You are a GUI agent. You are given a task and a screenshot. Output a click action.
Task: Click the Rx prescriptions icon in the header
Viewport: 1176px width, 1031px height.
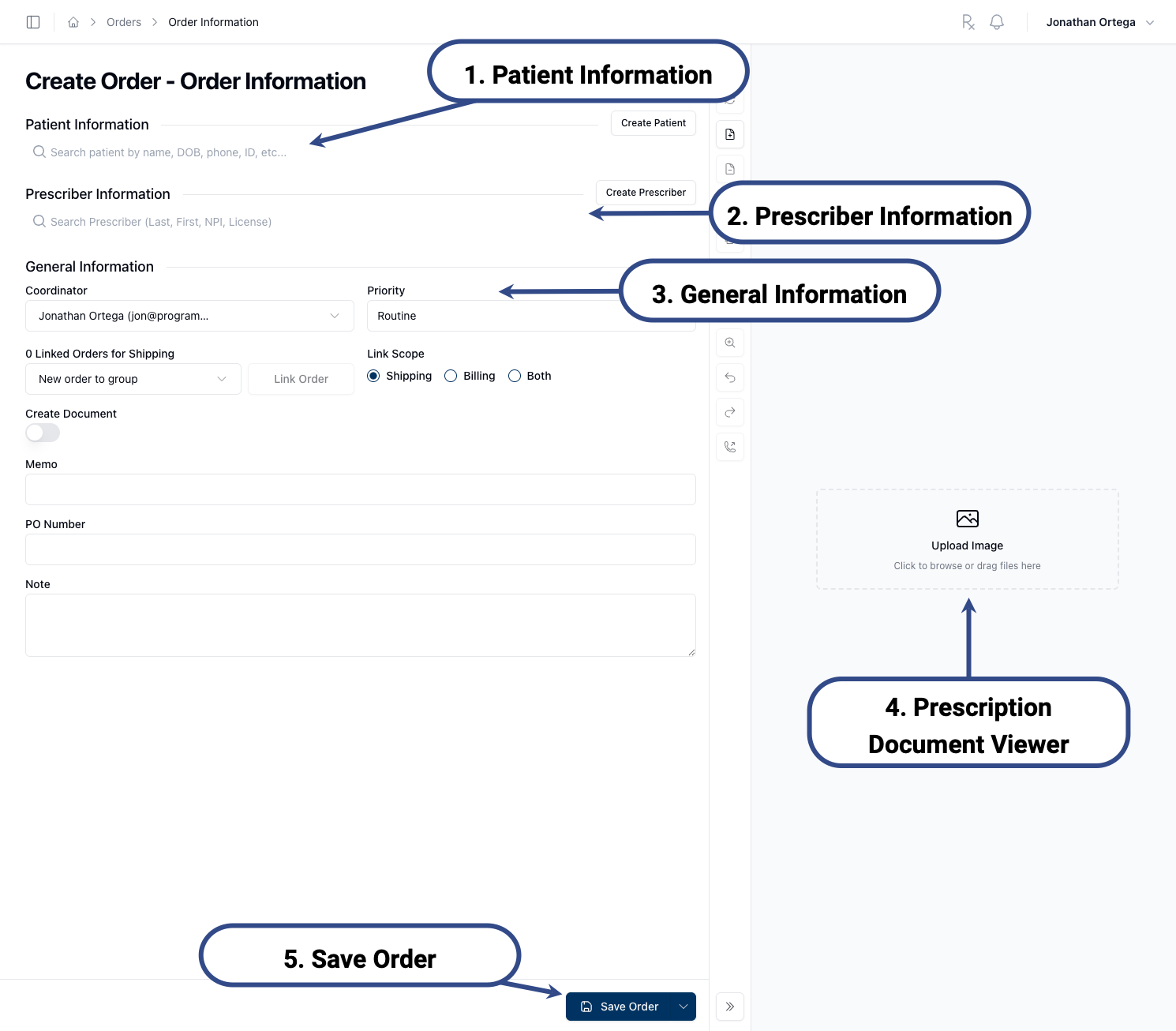point(968,22)
